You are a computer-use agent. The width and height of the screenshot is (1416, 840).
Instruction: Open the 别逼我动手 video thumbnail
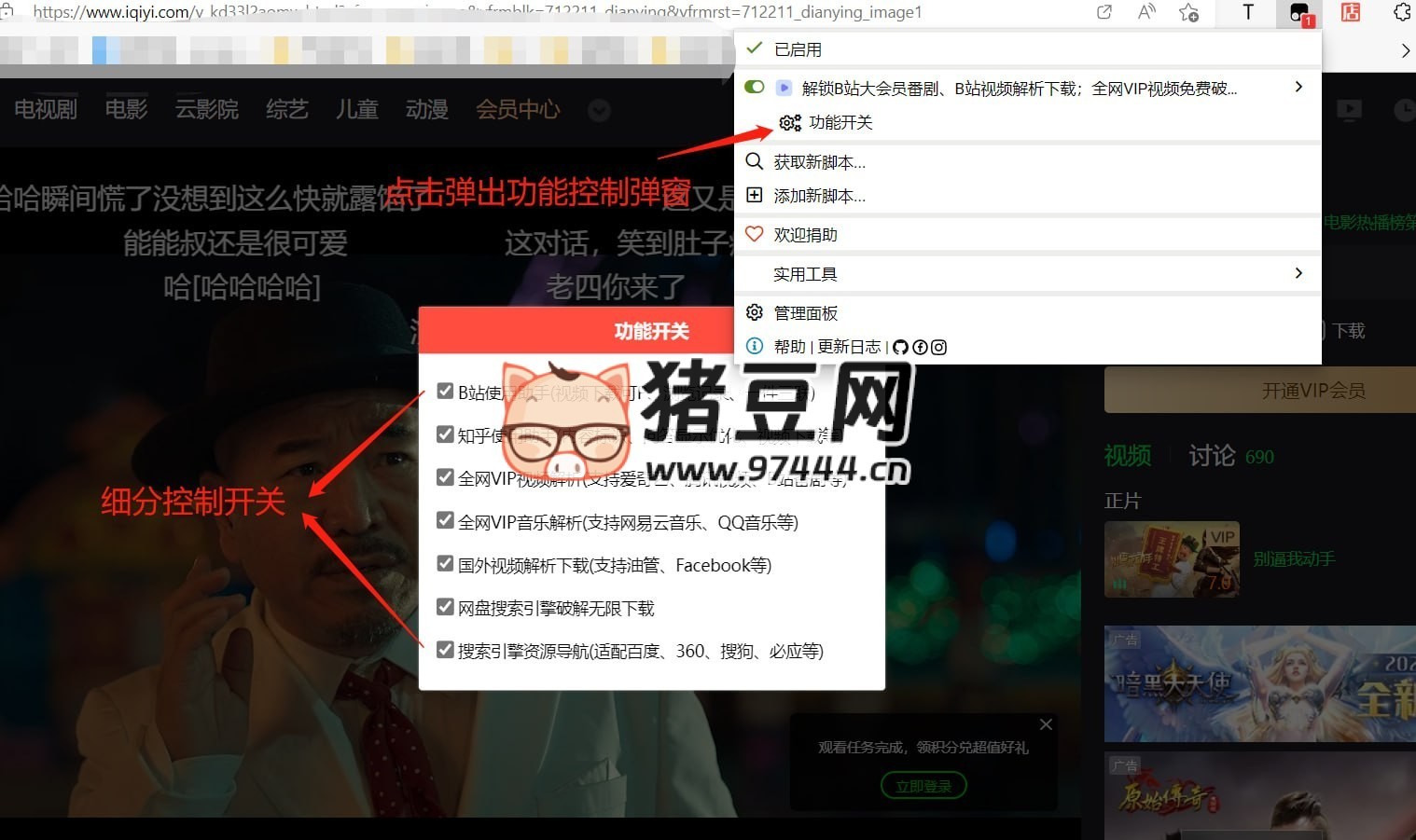1172,559
